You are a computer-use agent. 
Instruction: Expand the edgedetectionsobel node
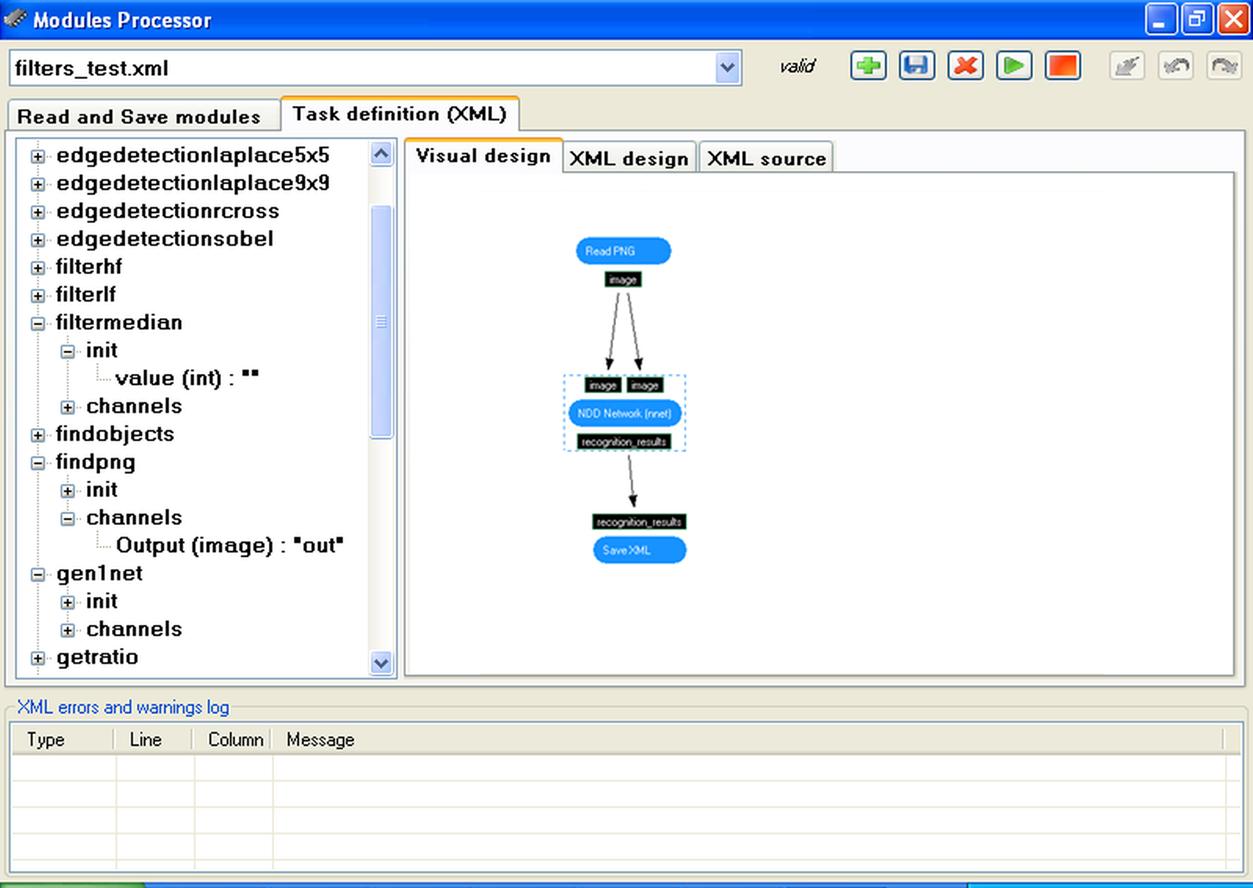[38, 240]
